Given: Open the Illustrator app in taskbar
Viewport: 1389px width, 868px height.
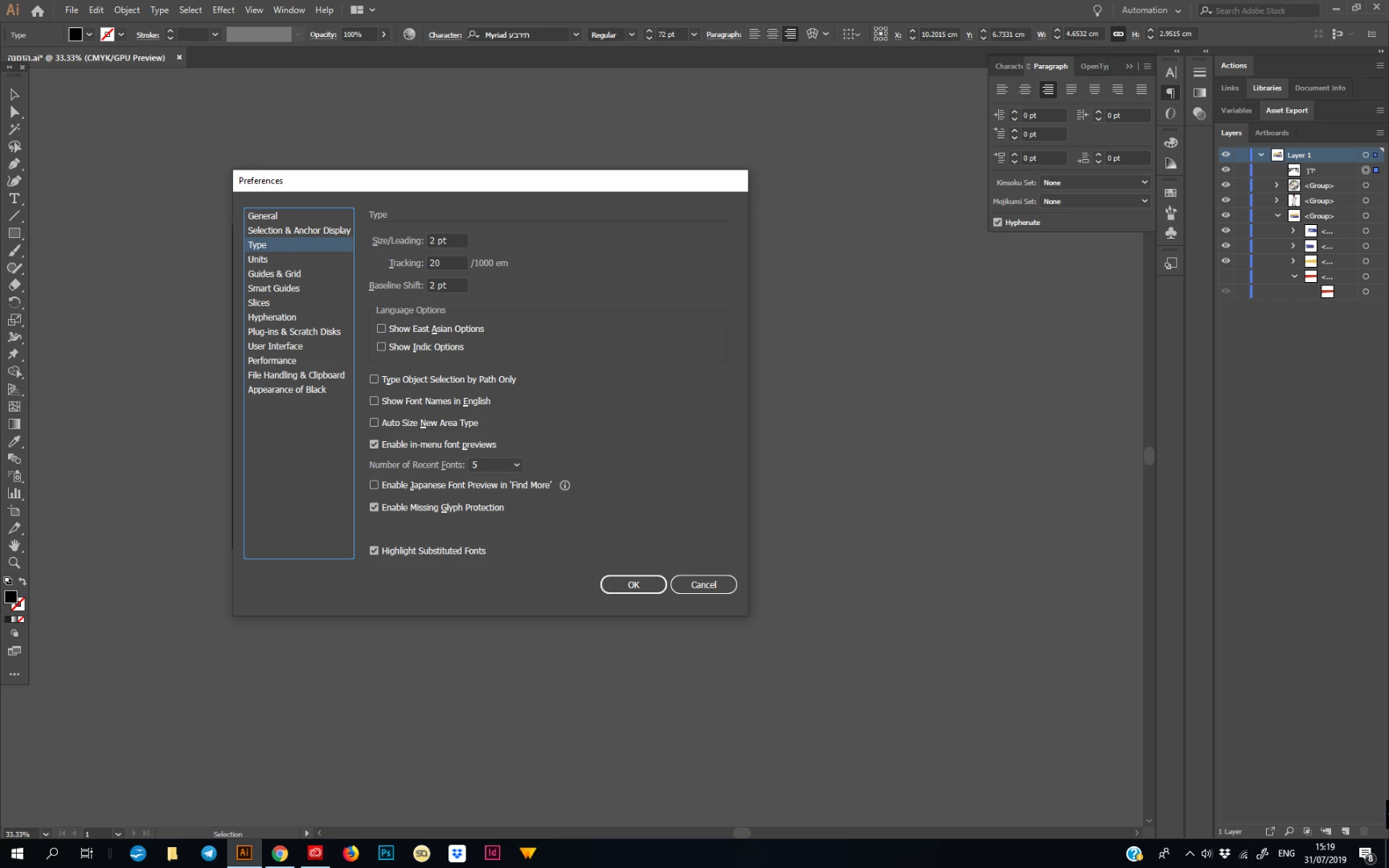Looking at the screenshot, I should (244, 853).
